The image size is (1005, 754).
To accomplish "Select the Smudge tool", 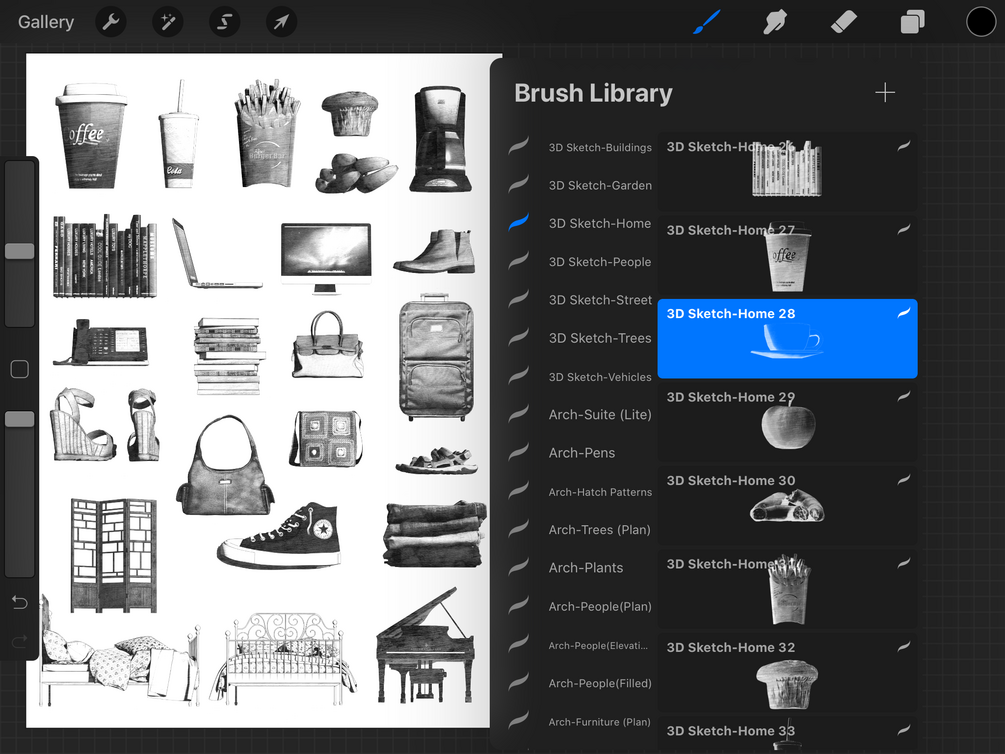I will (776, 22).
